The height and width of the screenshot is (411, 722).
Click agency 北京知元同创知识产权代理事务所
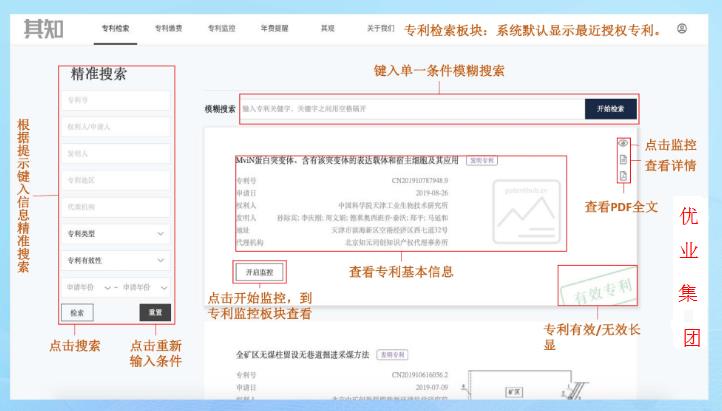396,242
